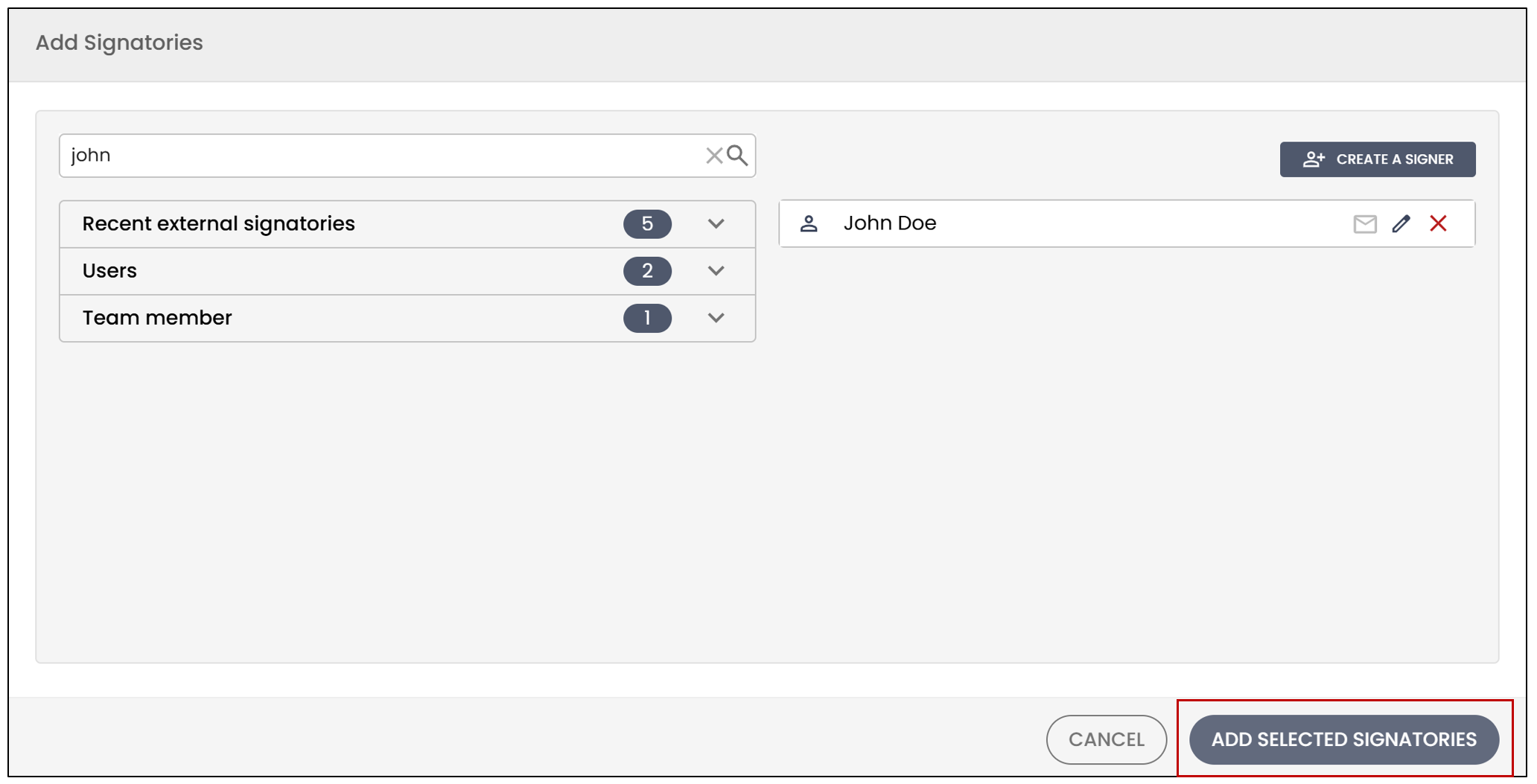Image resolution: width=1537 pixels, height=784 pixels.
Task: Expand the Team member chevron
Action: [x=716, y=318]
